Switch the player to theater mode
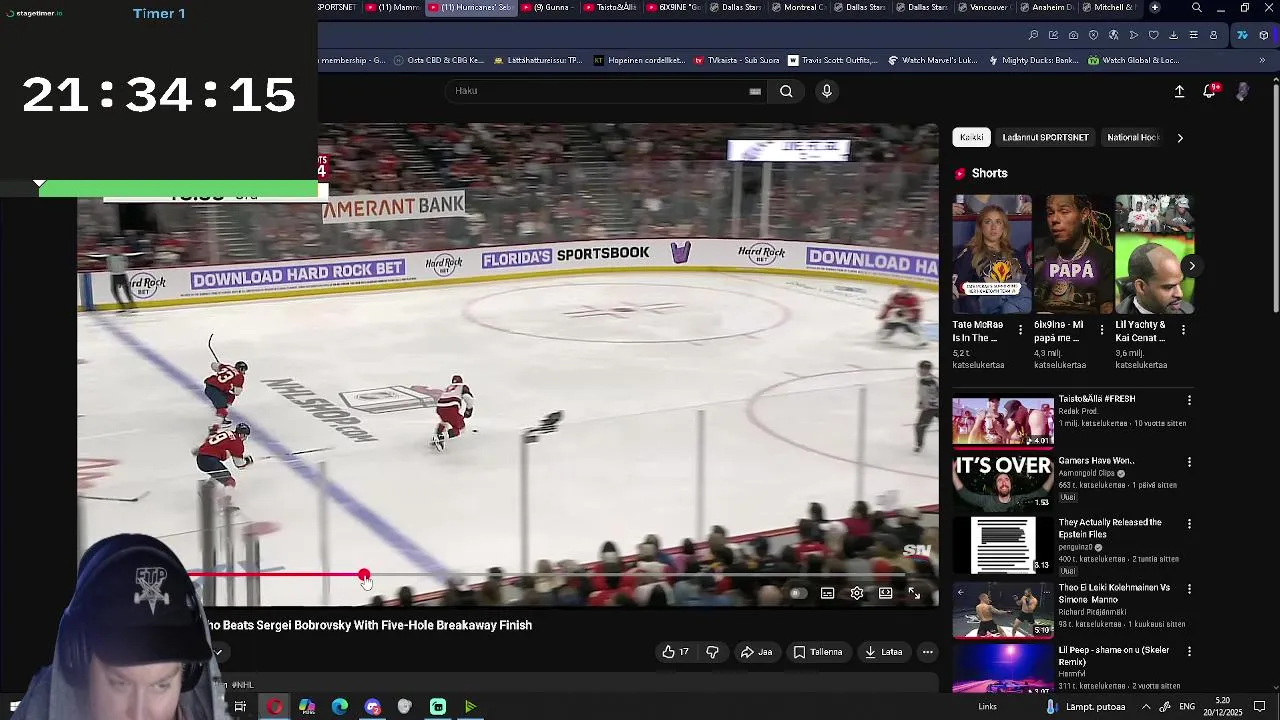Viewport: 1280px width, 720px height. click(885, 593)
